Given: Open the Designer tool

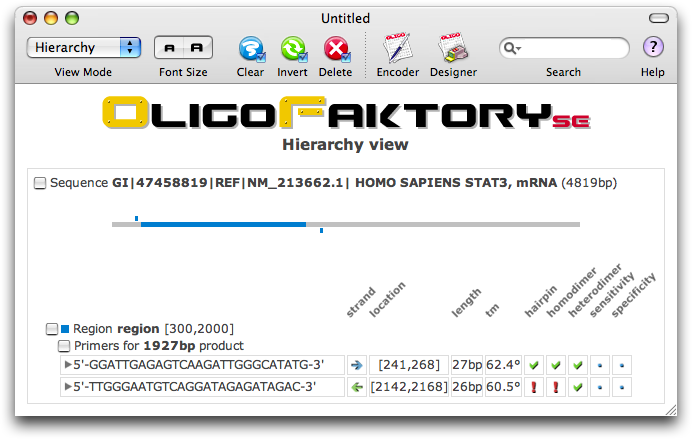Looking at the screenshot, I should coord(453,47).
